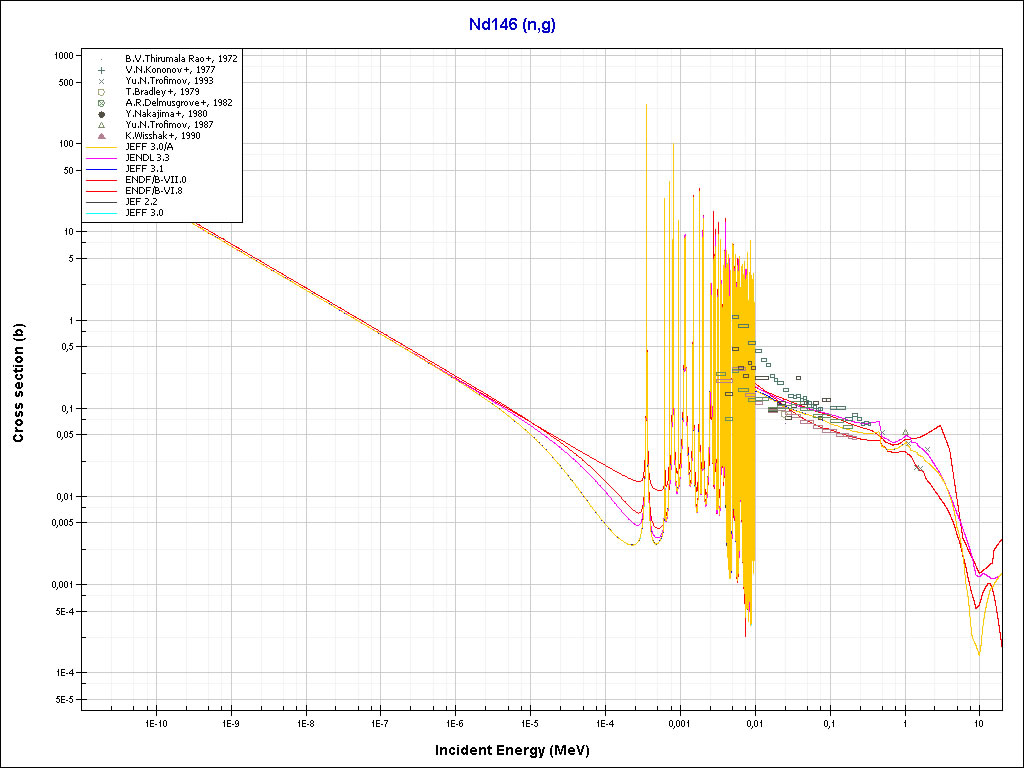Click the chart title Nd146 (n,g)
1024x768 pixels.
512,25
